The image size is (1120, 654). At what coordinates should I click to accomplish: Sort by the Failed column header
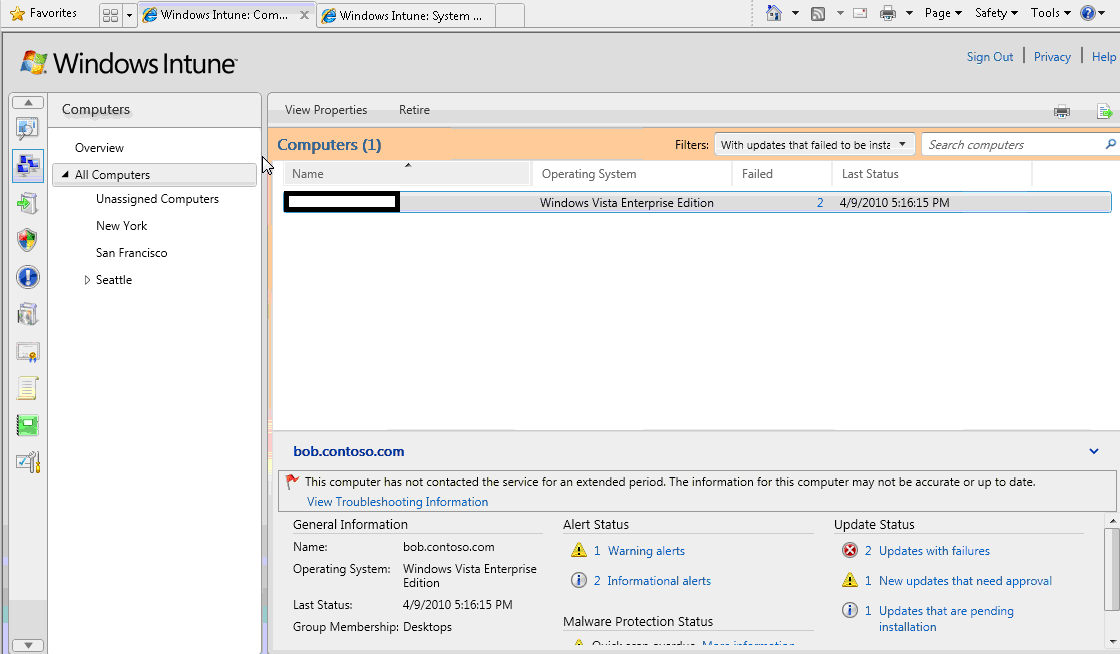click(782, 173)
